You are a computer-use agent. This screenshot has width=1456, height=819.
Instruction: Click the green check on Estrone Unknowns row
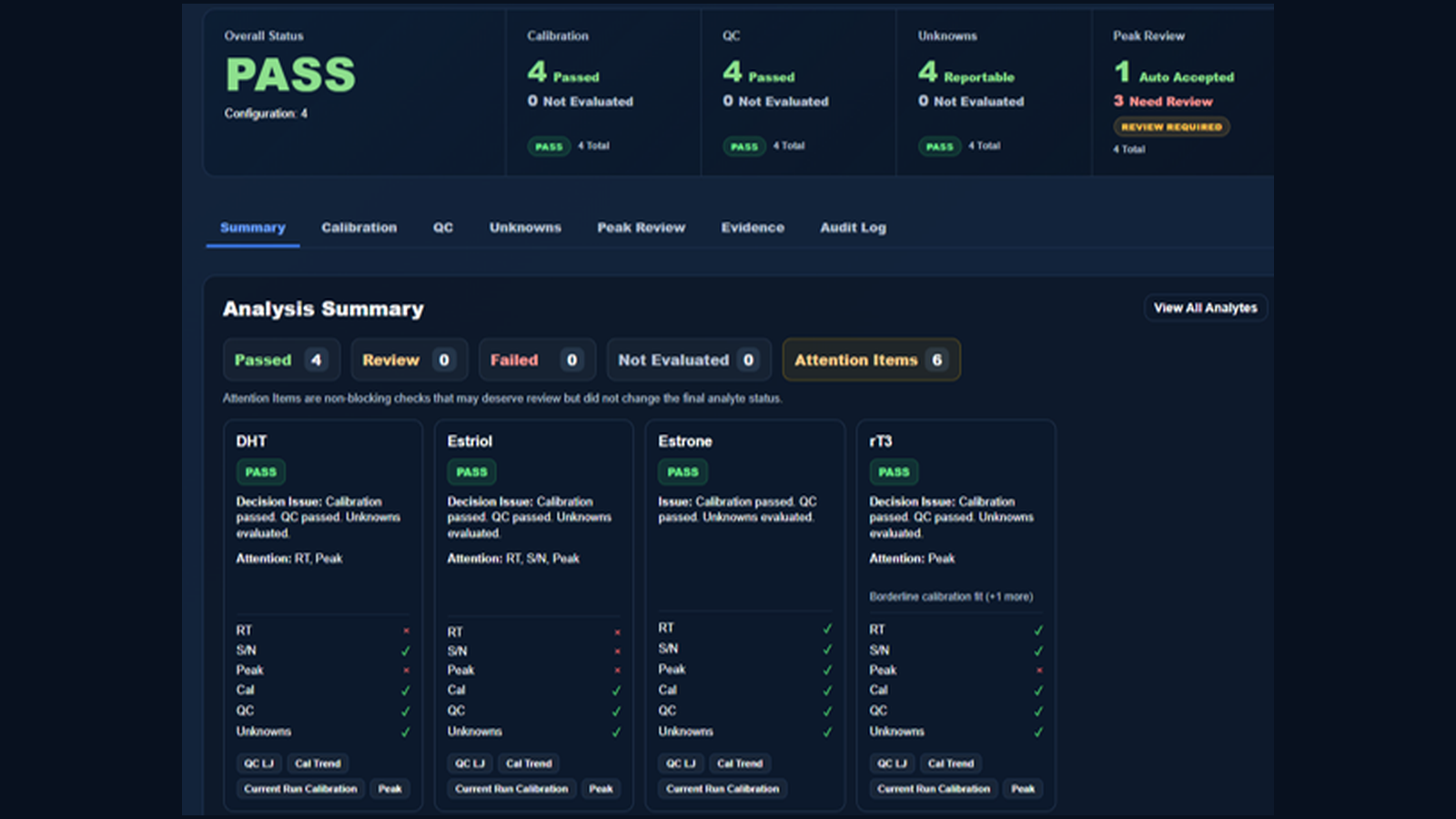(828, 732)
